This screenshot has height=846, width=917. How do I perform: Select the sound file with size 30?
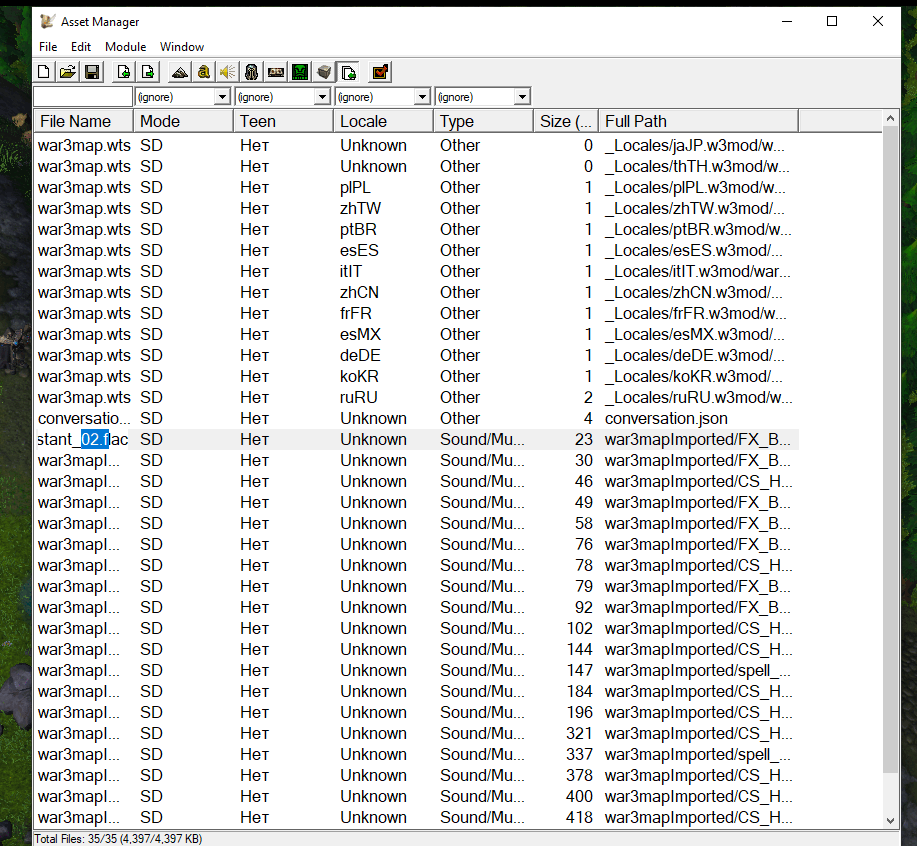pyautogui.click(x=416, y=460)
